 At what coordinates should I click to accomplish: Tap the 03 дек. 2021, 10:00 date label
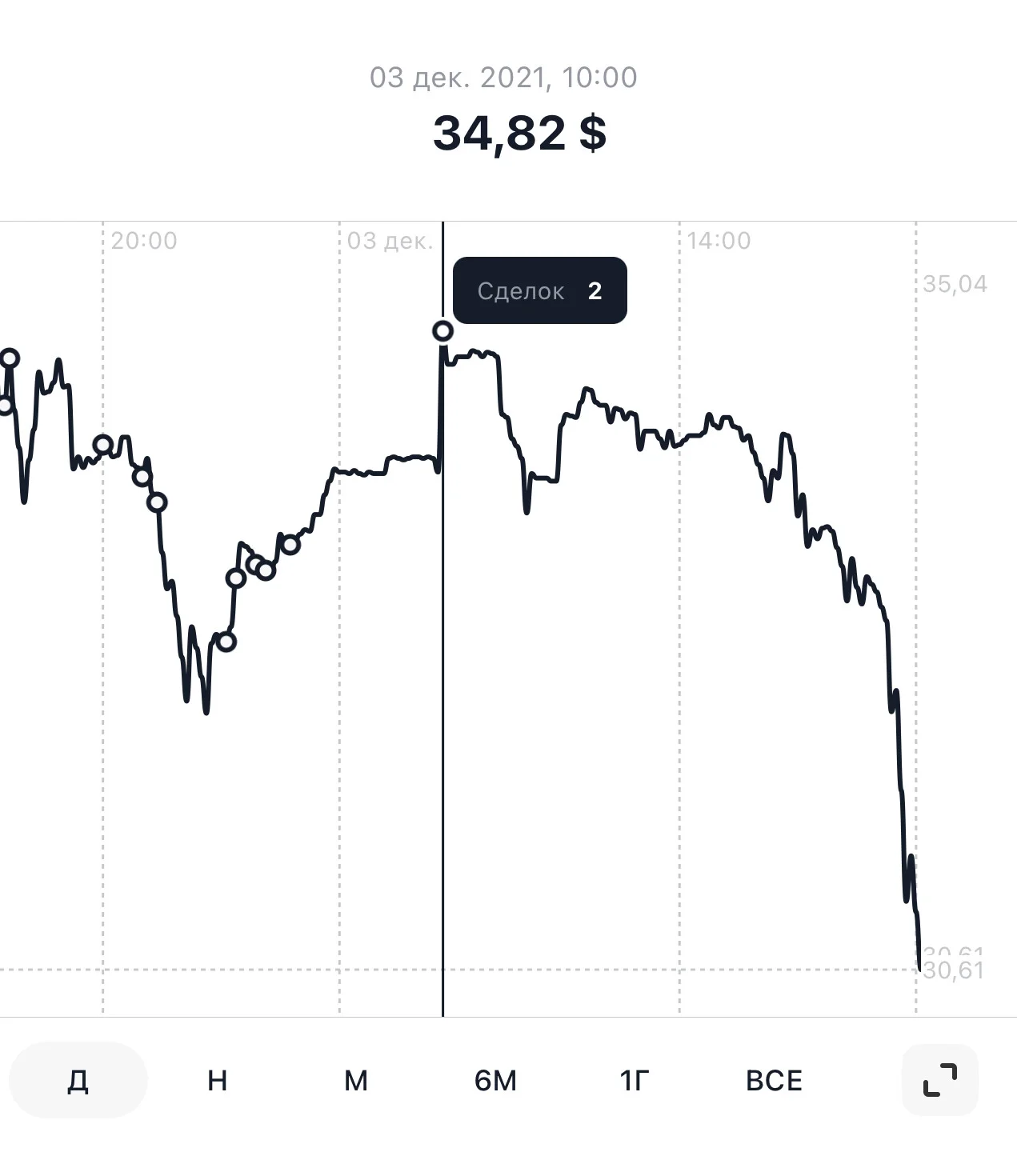(x=503, y=78)
